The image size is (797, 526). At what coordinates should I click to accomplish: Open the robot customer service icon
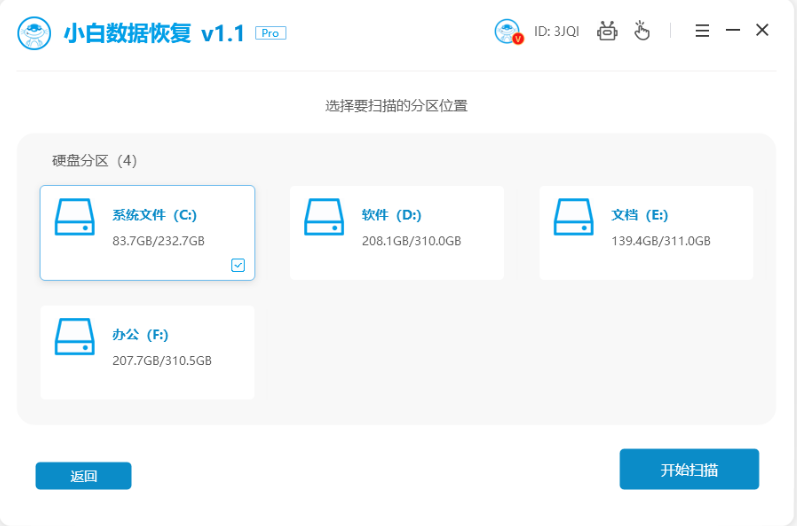click(607, 31)
